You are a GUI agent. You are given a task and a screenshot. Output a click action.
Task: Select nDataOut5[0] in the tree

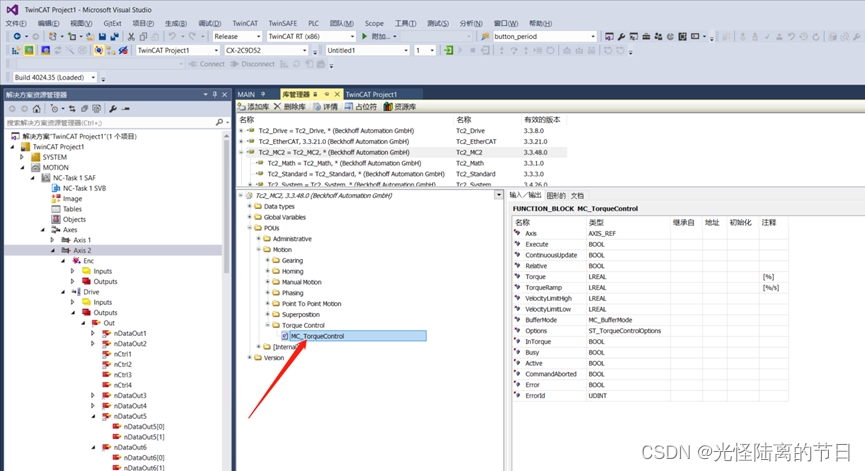[x=143, y=426]
